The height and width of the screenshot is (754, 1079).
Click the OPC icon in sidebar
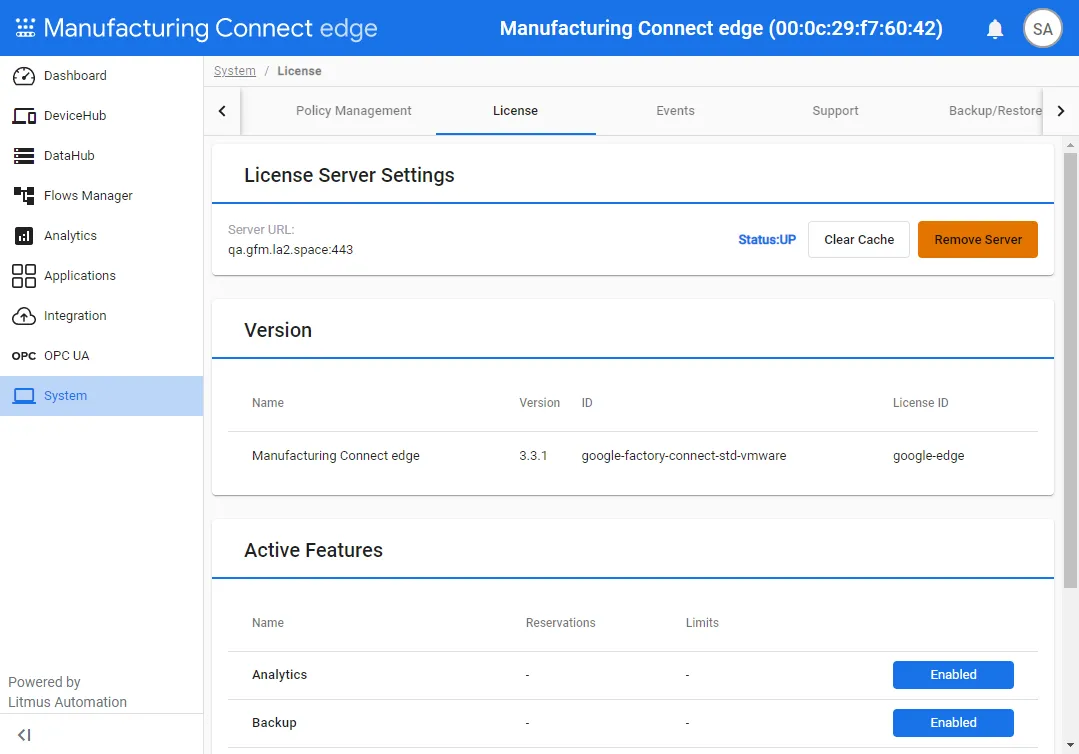(x=24, y=356)
